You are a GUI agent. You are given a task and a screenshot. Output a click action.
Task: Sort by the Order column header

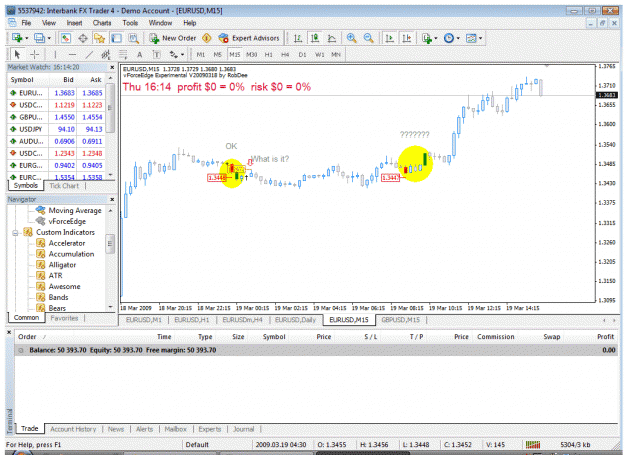(27, 337)
